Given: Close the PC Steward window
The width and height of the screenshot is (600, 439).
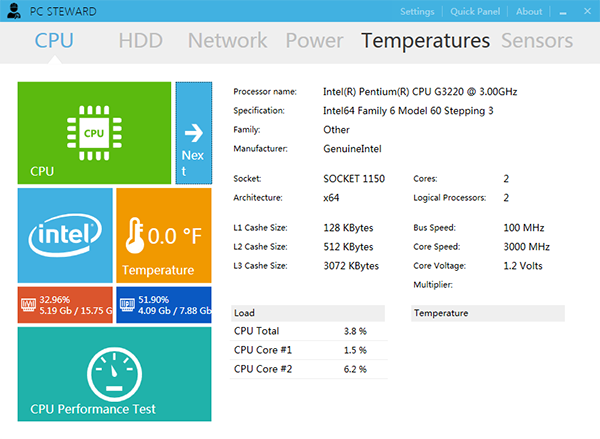Looking at the screenshot, I should tap(587, 11).
